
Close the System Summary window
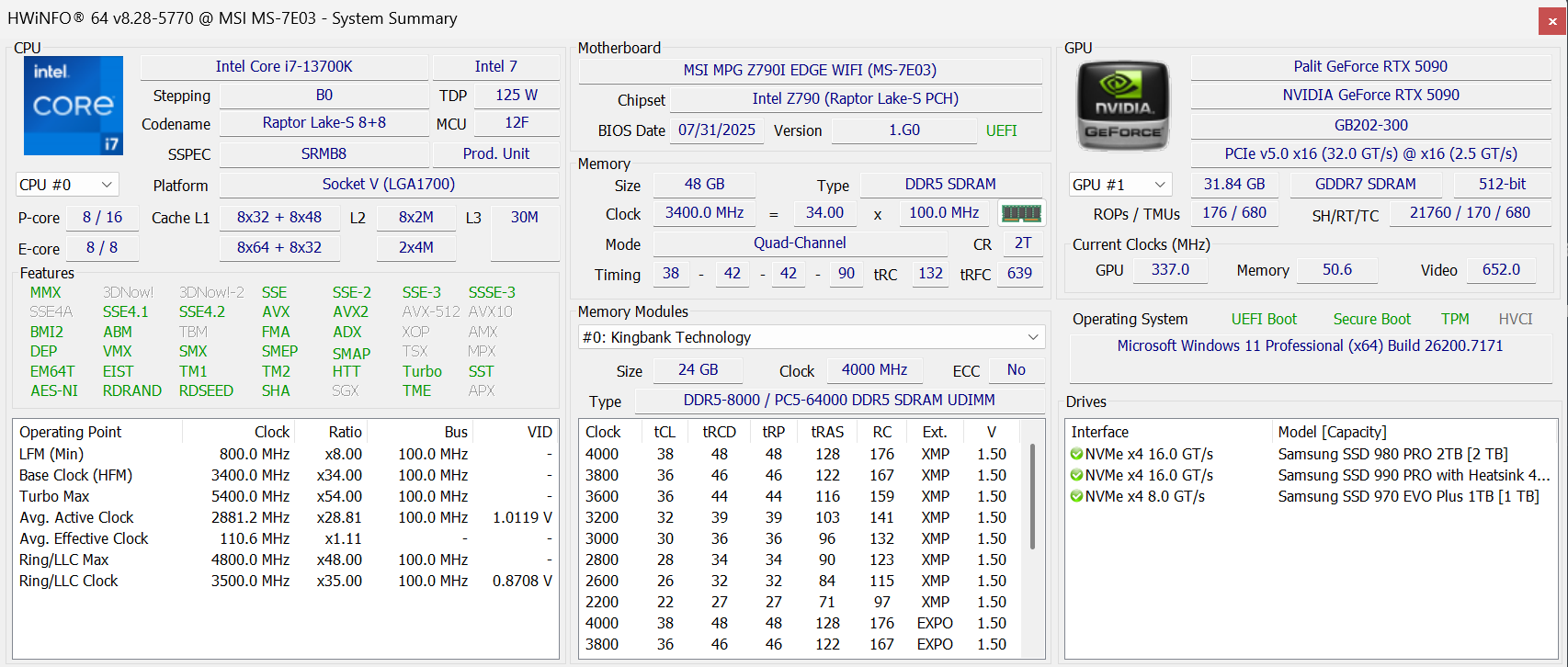pyautogui.click(x=1551, y=21)
